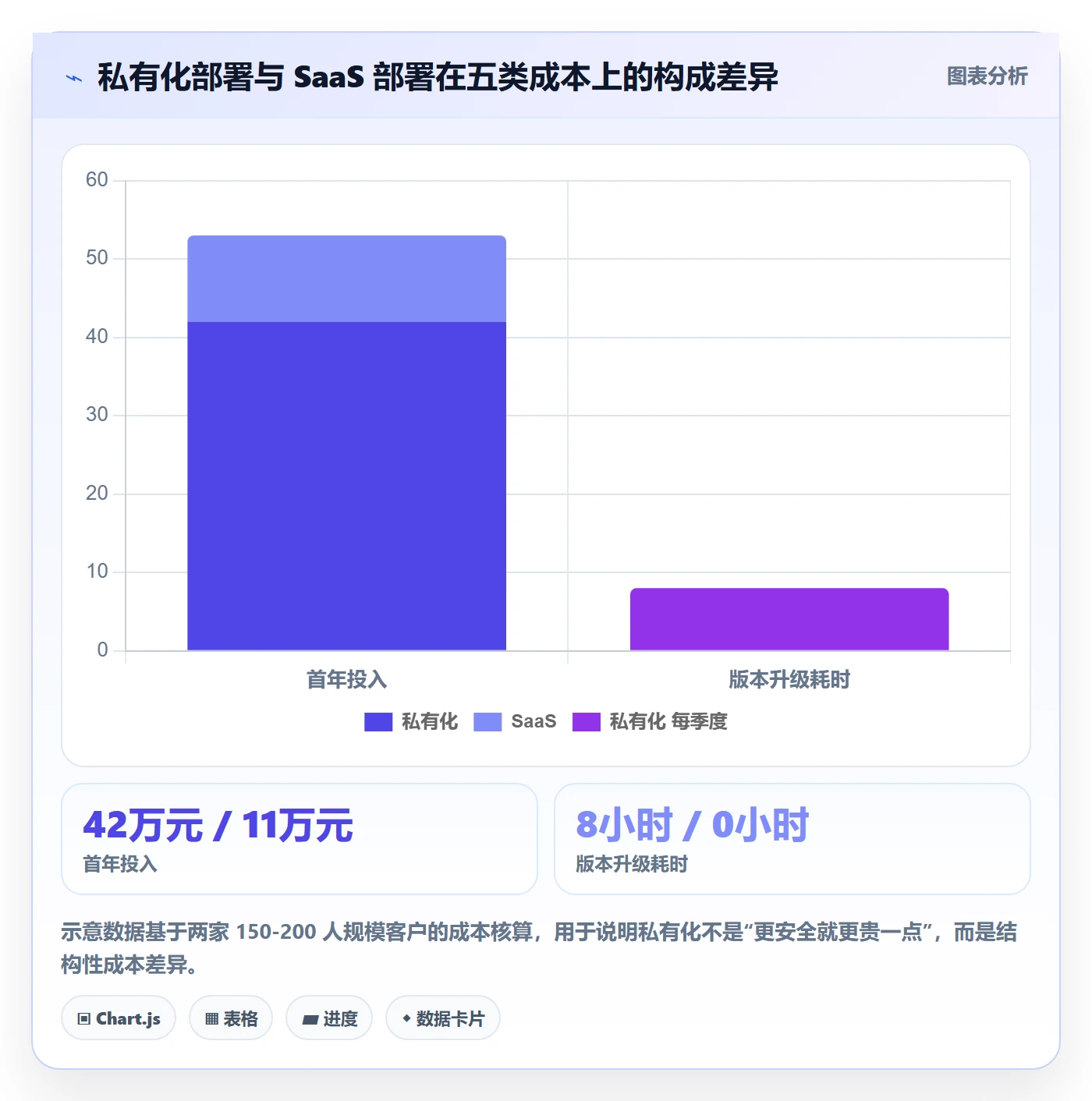
Task: Click the light blue SaaS bar segment
Action: pyautogui.click(x=347, y=278)
